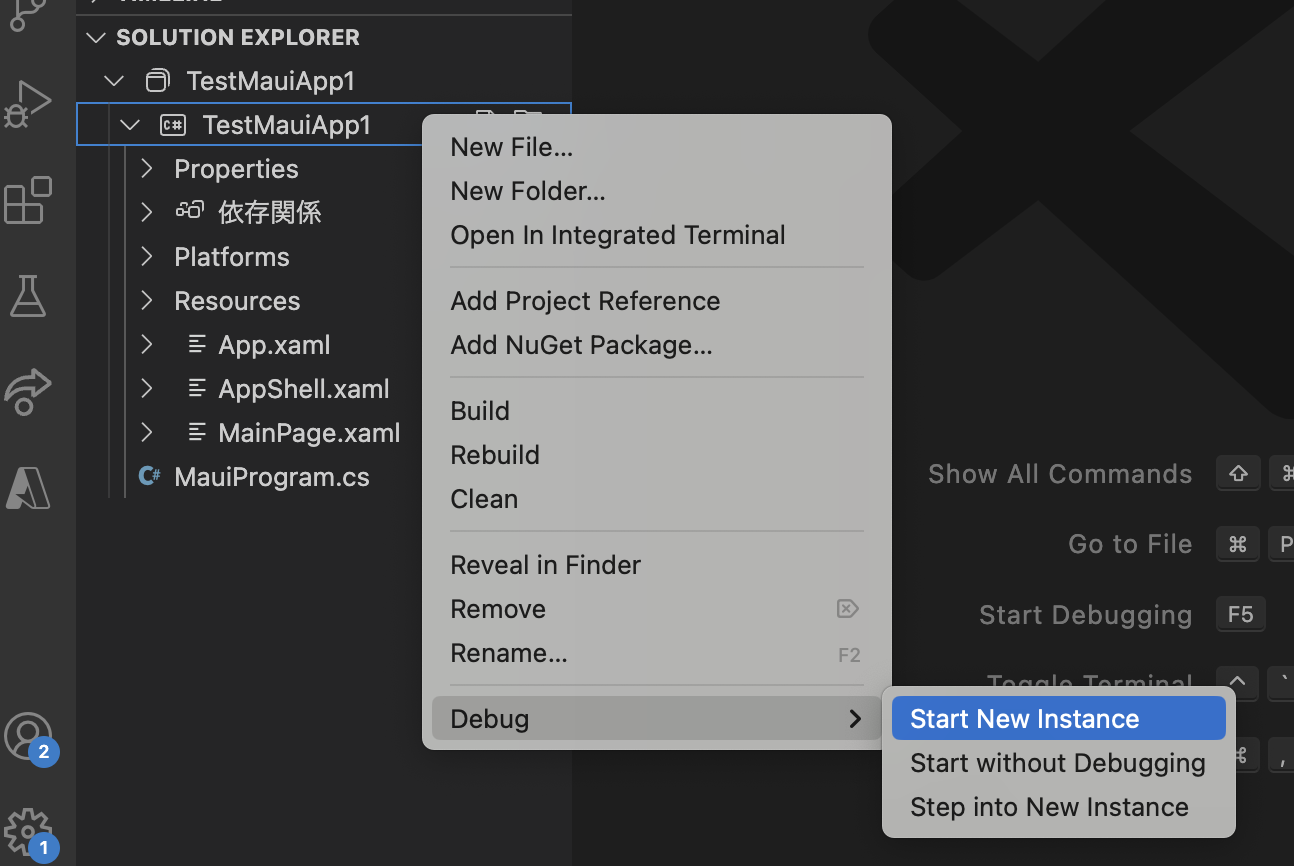Click Remove in the context menu
The width and height of the screenshot is (1294, 866).
point(656,609)
